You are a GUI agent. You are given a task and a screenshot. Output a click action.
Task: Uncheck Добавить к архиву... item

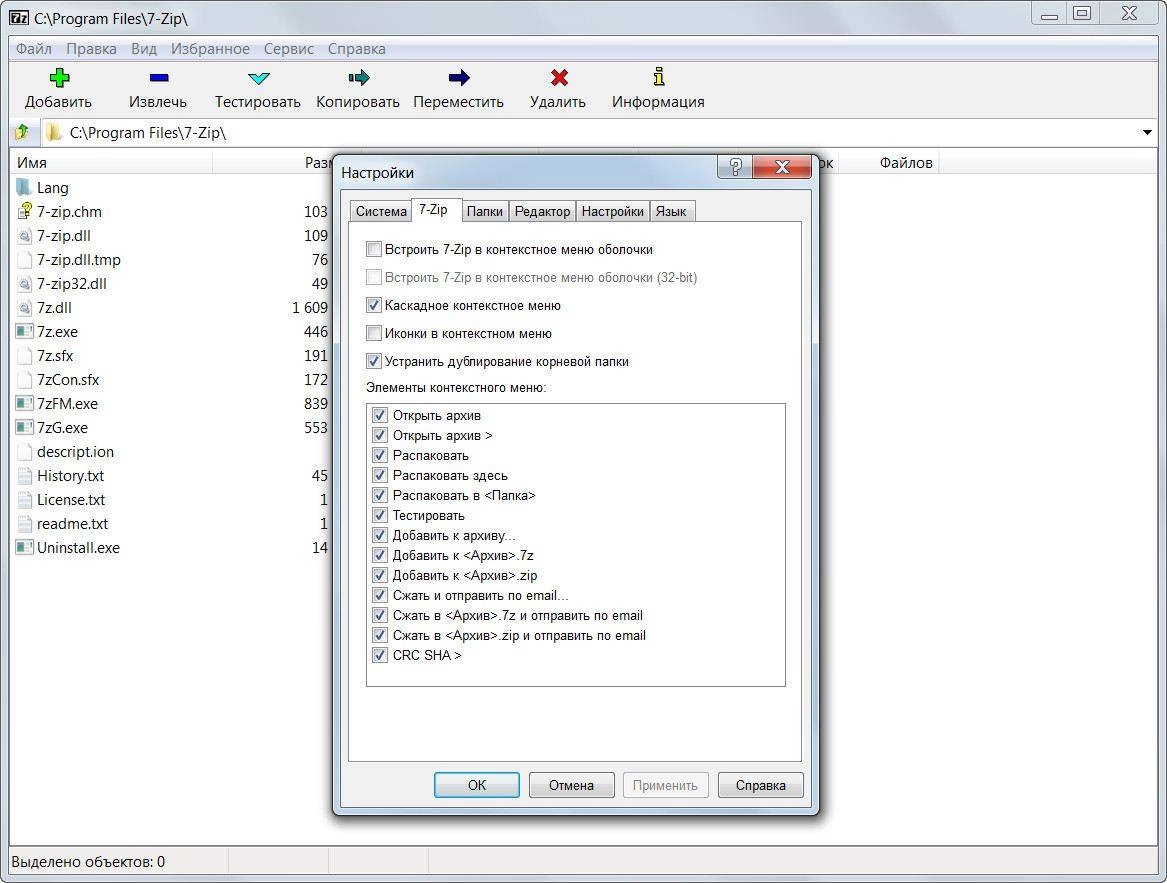[x=380, y=535]
